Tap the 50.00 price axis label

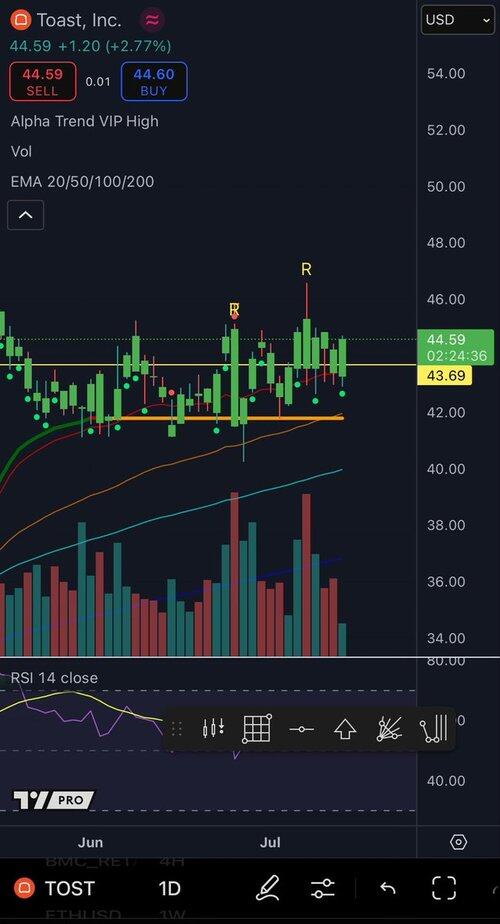tap(446, 186)
